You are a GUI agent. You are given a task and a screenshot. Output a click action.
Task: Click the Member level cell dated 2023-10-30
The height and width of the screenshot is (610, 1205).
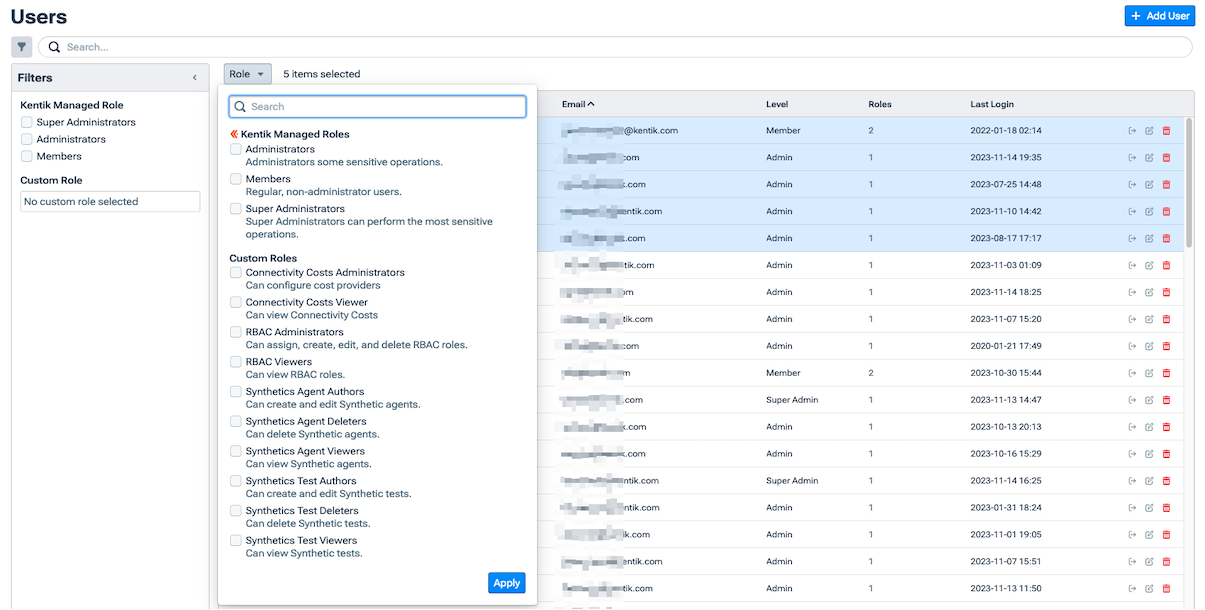pos(783,373)
